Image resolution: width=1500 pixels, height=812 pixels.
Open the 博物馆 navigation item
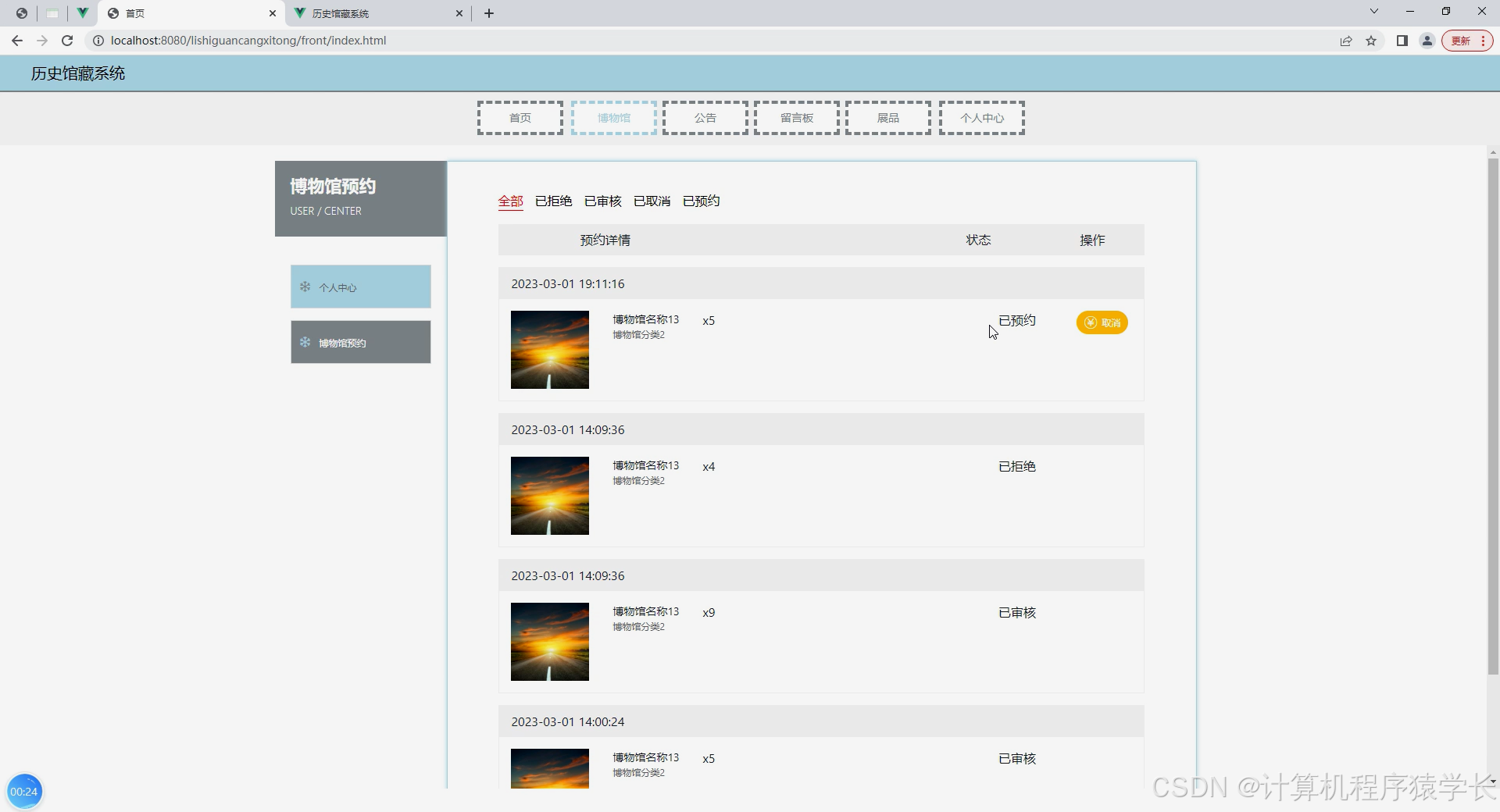[x=614, y=118]
